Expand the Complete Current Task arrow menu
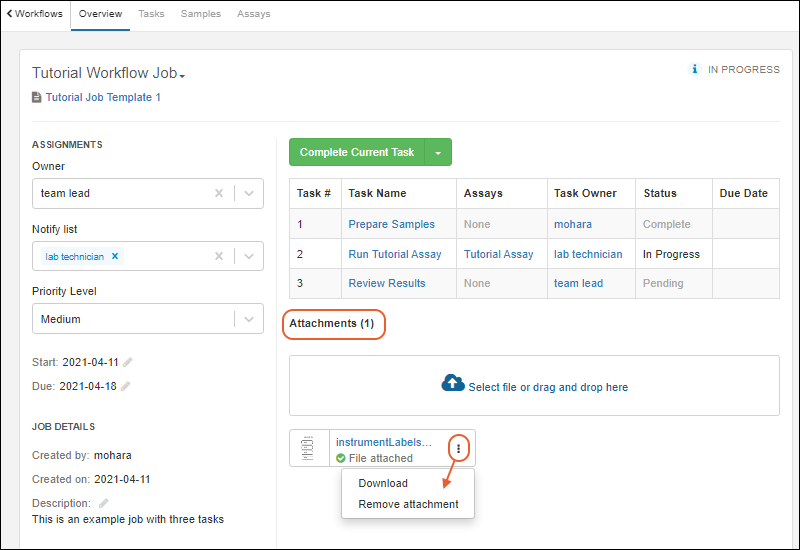This screenshot has width=800, height=550. 438,153
